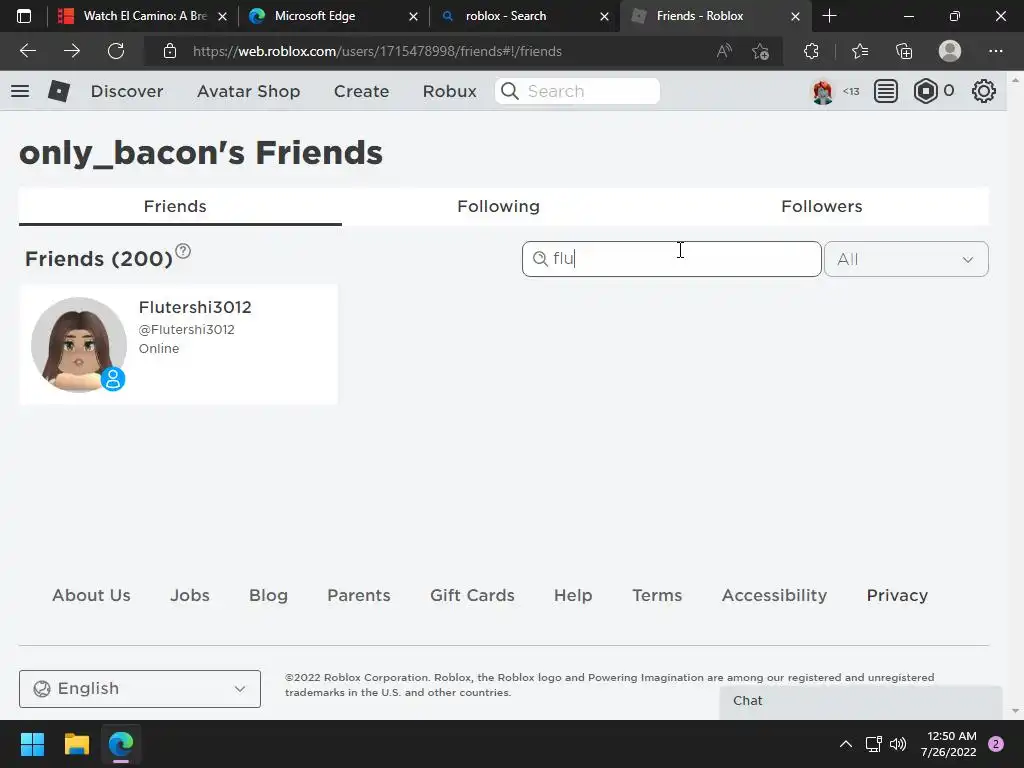The image size is (1024, 768).
Task: Expand the Chat panel
Action: click(x=861, y=701)
